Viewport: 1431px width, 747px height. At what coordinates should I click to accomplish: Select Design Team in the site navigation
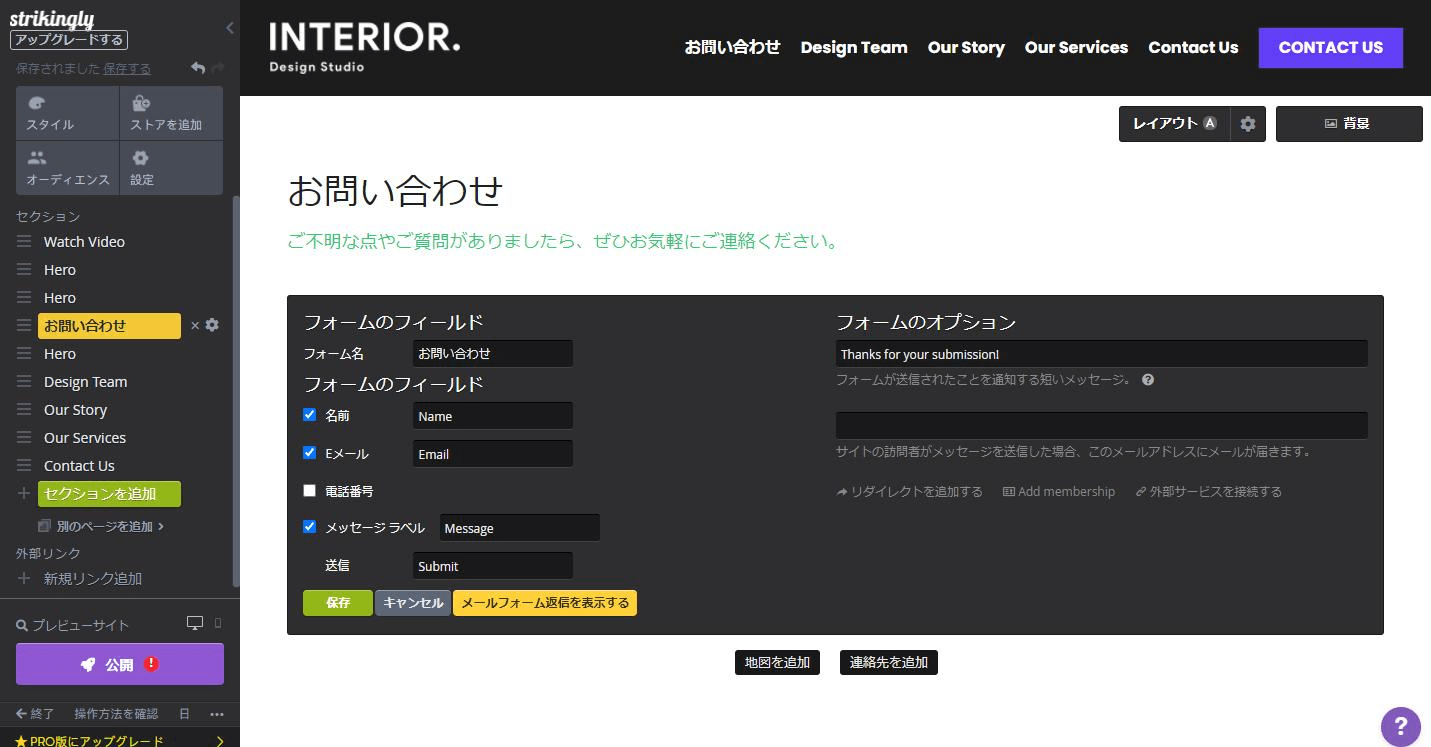(x=853, y=47)
